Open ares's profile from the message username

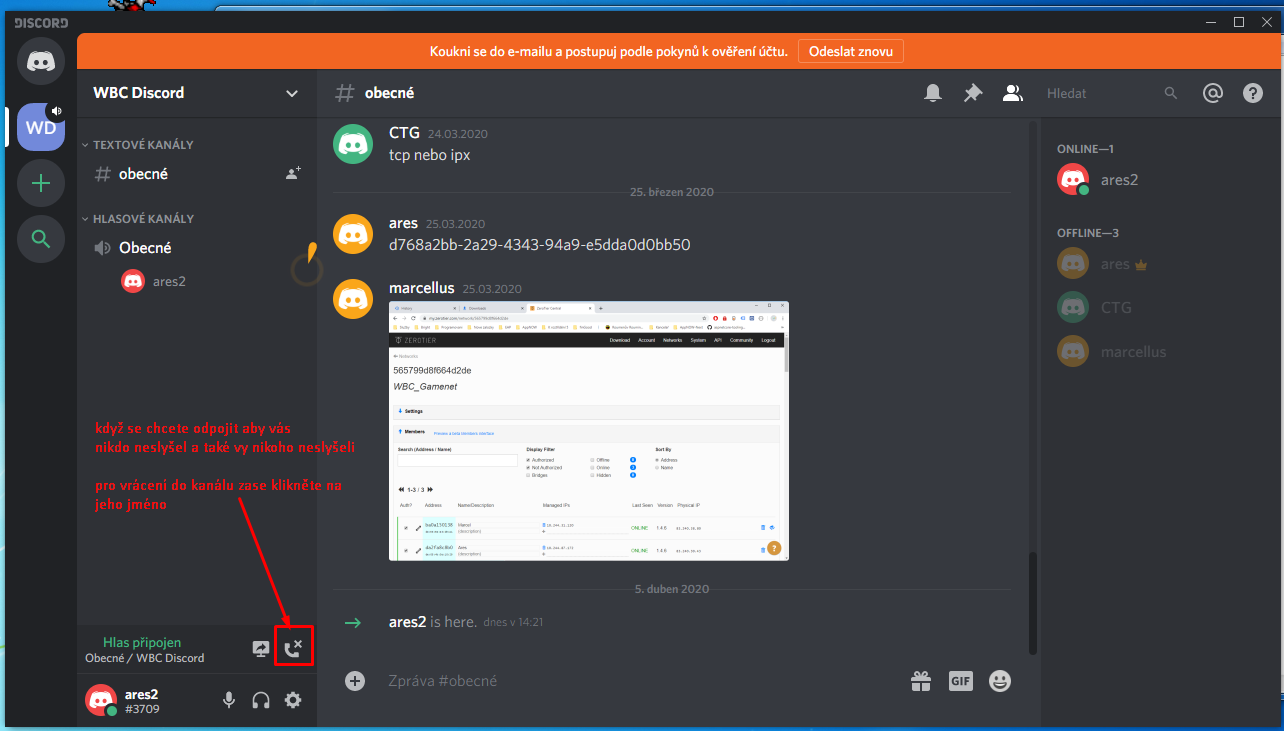pyautogui.click(x=403, y=224)
